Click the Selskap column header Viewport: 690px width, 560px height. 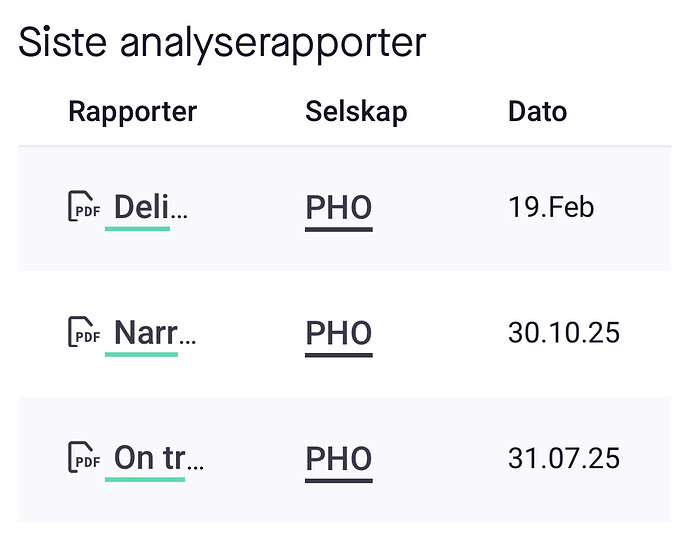(x=356, y=111)
